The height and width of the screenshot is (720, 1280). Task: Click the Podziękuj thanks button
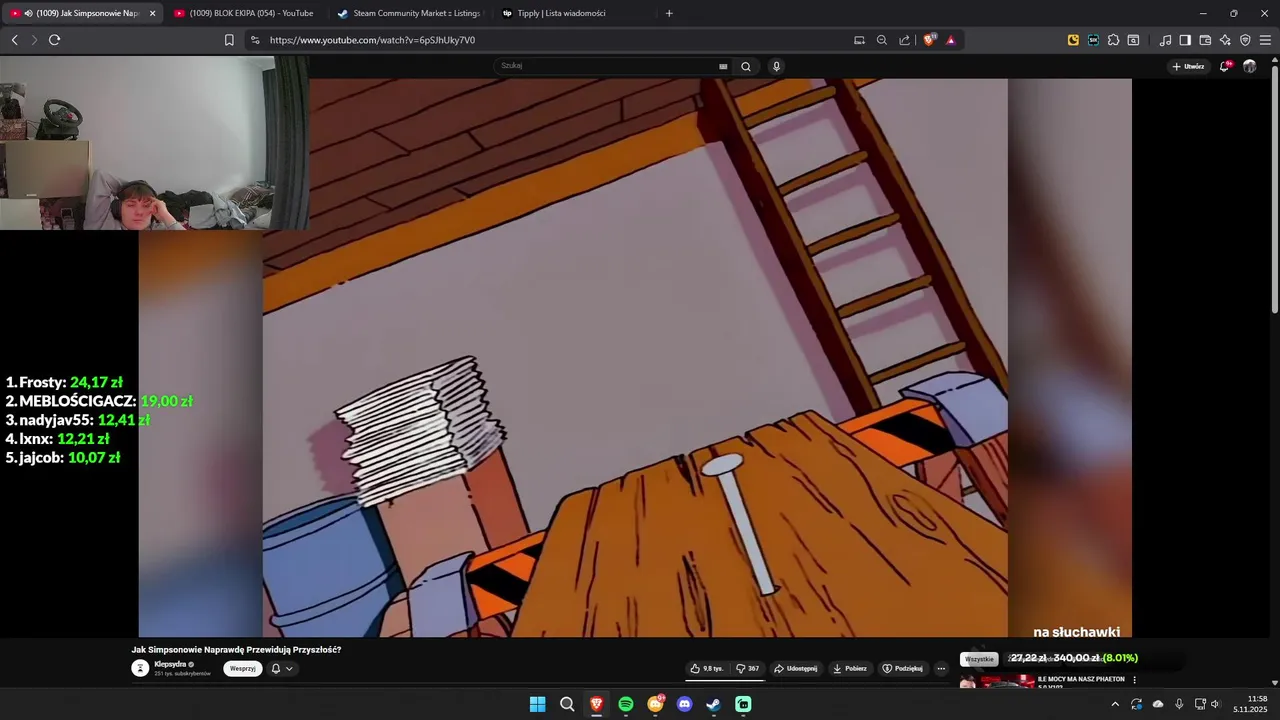[x=902, y=668]
